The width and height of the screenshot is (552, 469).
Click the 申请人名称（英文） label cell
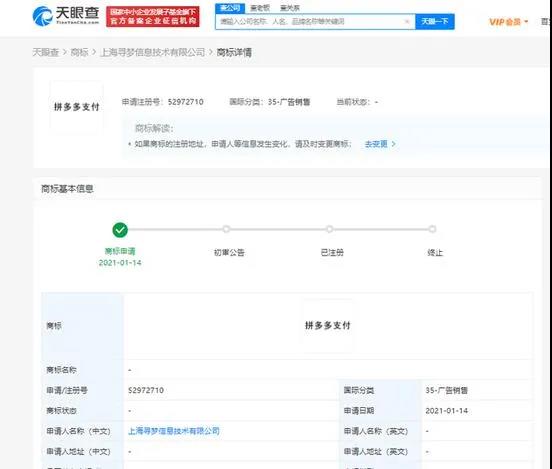pos(380,431)
